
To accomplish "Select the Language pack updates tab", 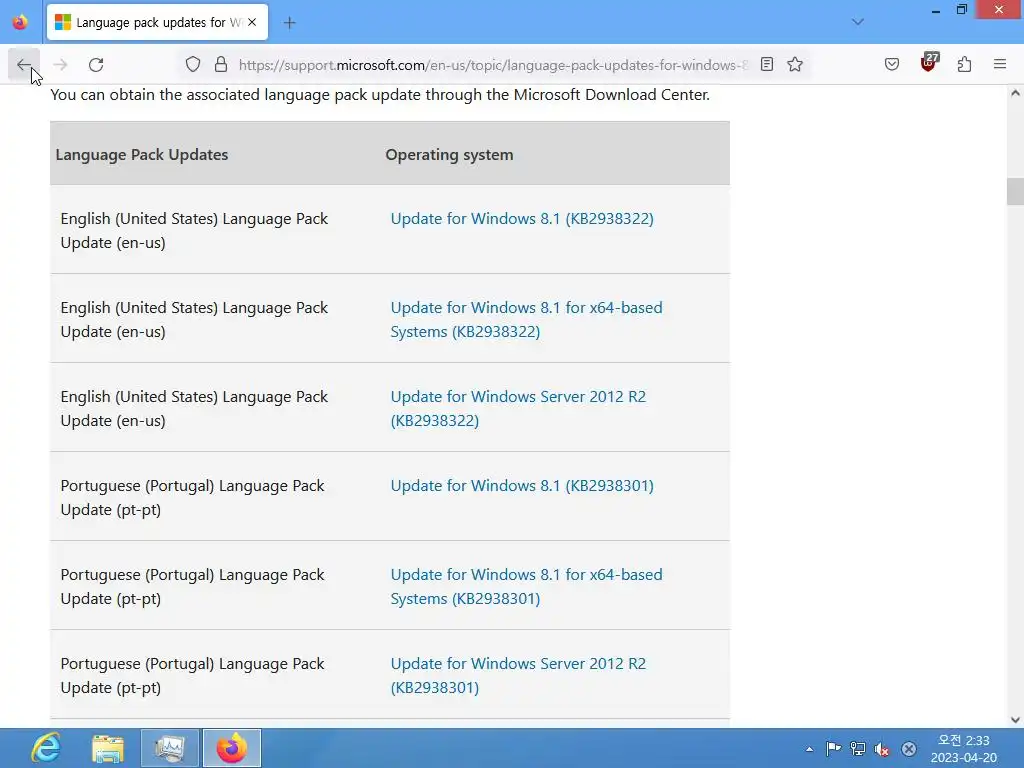I will (x=157, y=22).
